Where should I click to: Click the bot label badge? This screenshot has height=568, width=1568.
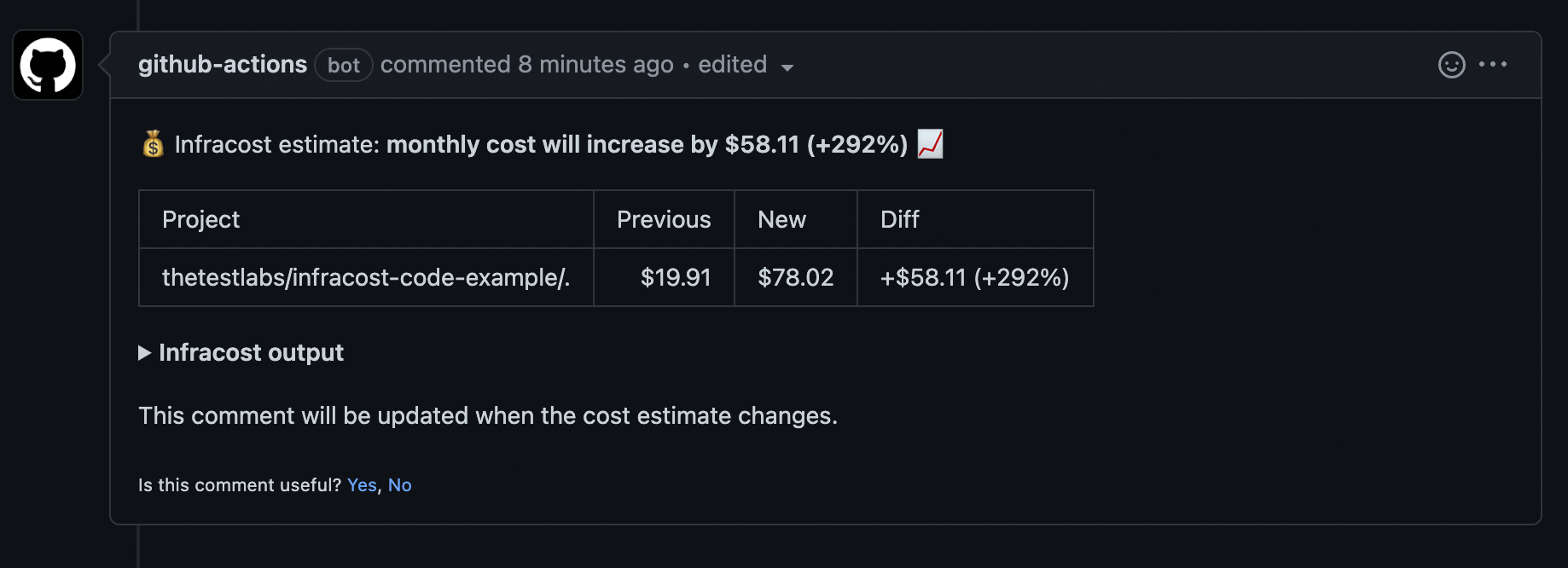(344, 65)
